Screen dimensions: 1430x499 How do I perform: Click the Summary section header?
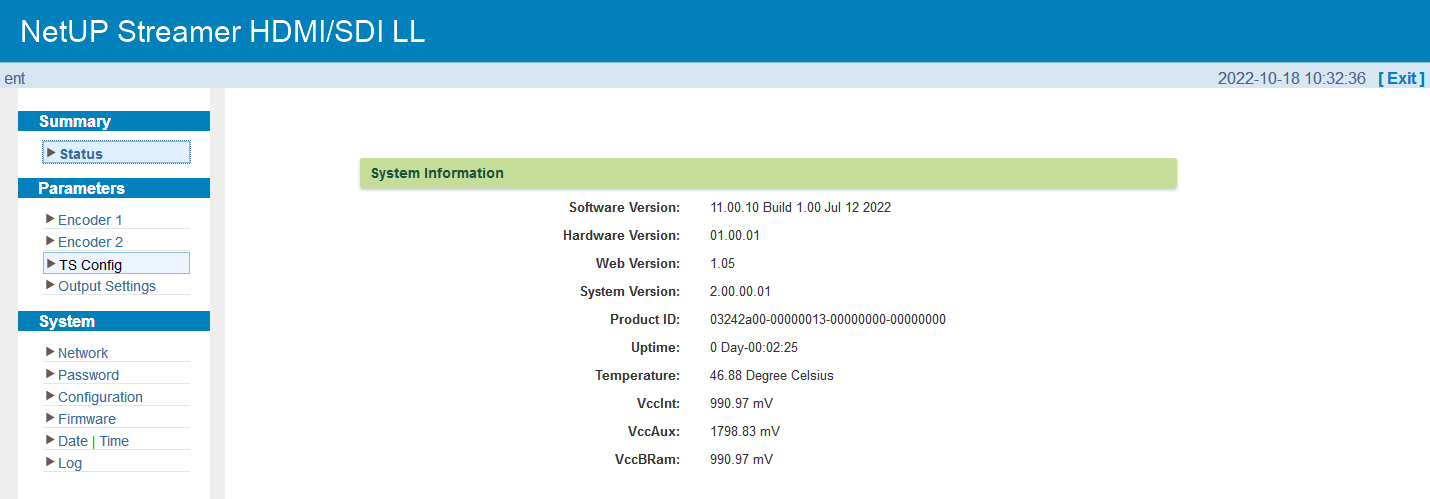tap(114, 121)
